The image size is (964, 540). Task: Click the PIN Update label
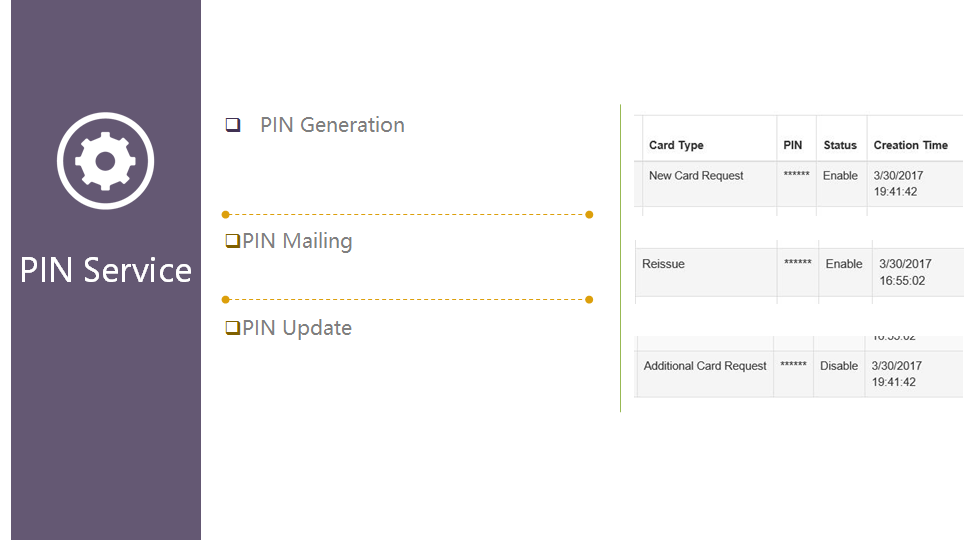coord(297,328)
